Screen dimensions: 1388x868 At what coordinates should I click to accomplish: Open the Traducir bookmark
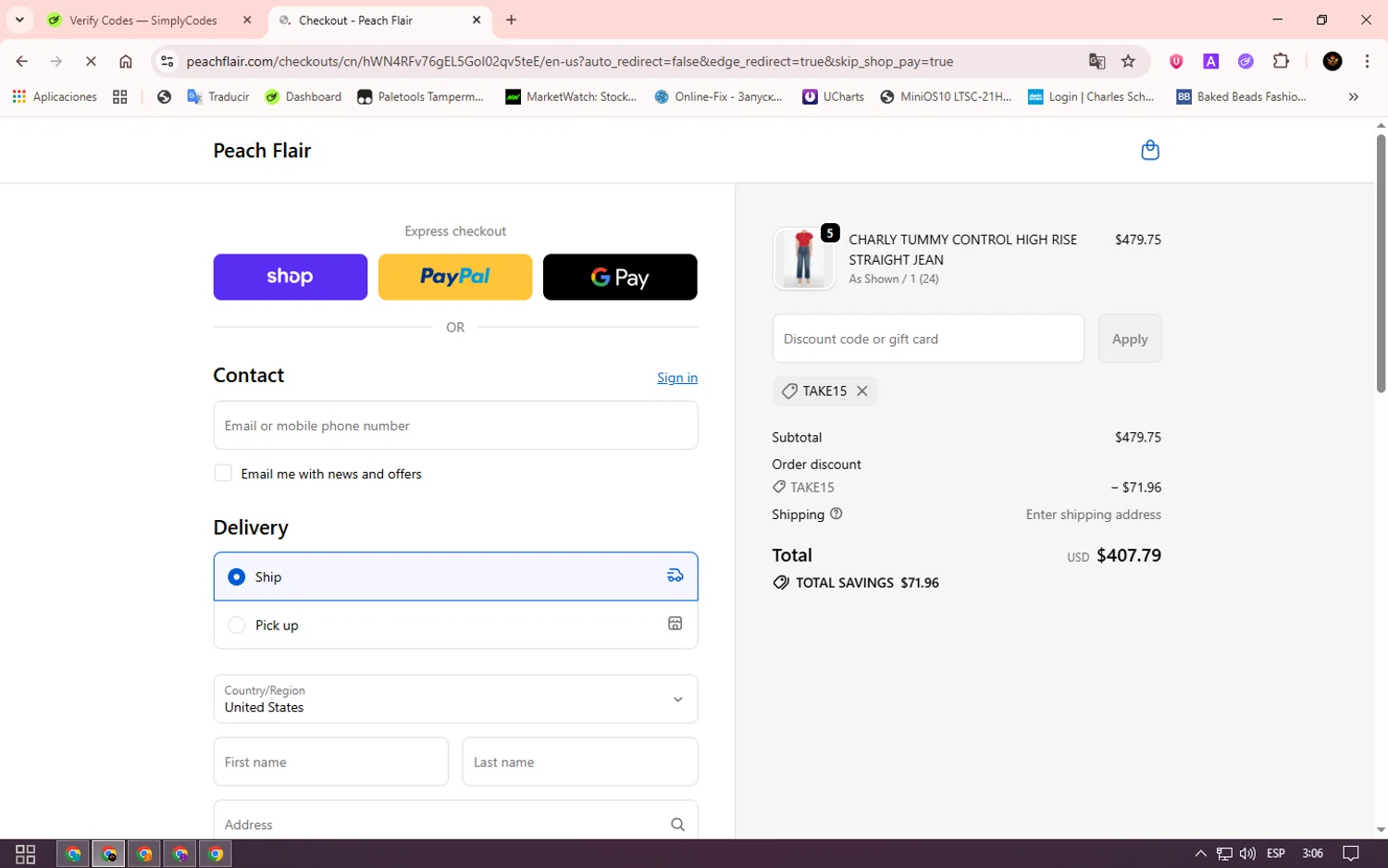pyautogui.click(x=218, y=96)
